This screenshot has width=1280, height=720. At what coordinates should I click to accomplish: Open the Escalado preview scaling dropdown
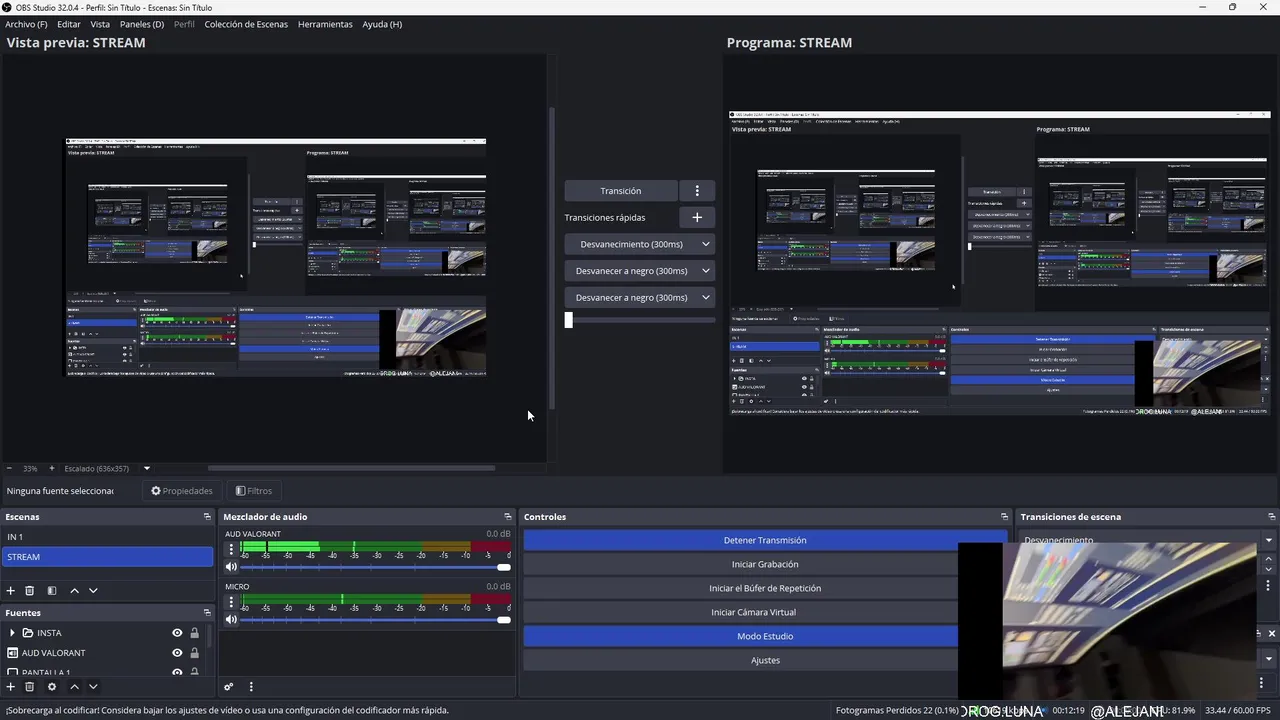click(147, 468)
